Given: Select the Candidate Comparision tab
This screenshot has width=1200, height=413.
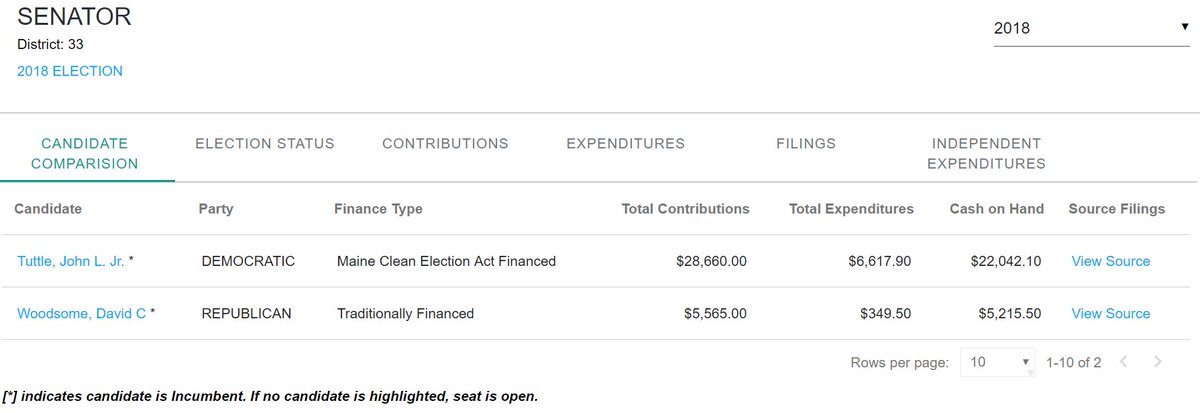Looking at the screenshot, I should coord(85,153).
